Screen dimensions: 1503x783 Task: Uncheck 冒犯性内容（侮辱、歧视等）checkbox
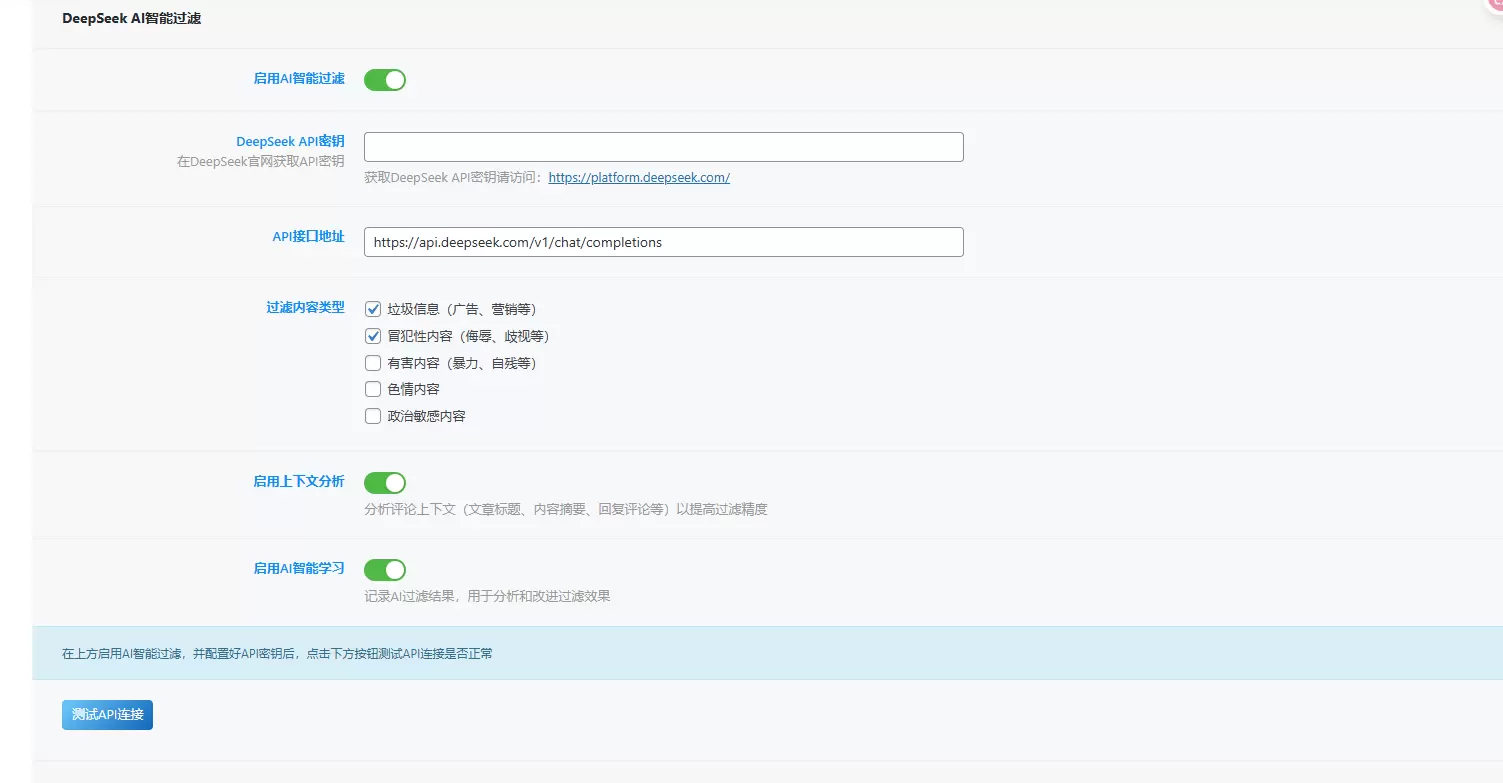coord(373,336)
